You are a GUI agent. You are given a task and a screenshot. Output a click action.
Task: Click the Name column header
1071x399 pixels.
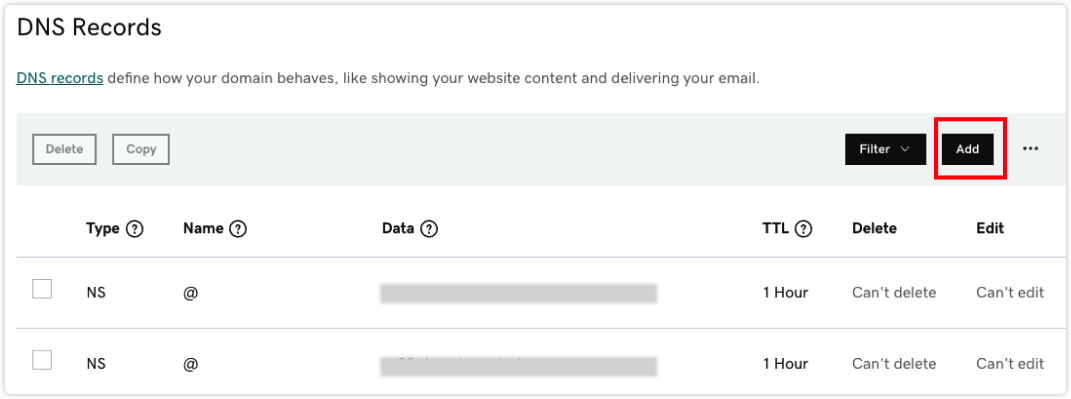203,229
